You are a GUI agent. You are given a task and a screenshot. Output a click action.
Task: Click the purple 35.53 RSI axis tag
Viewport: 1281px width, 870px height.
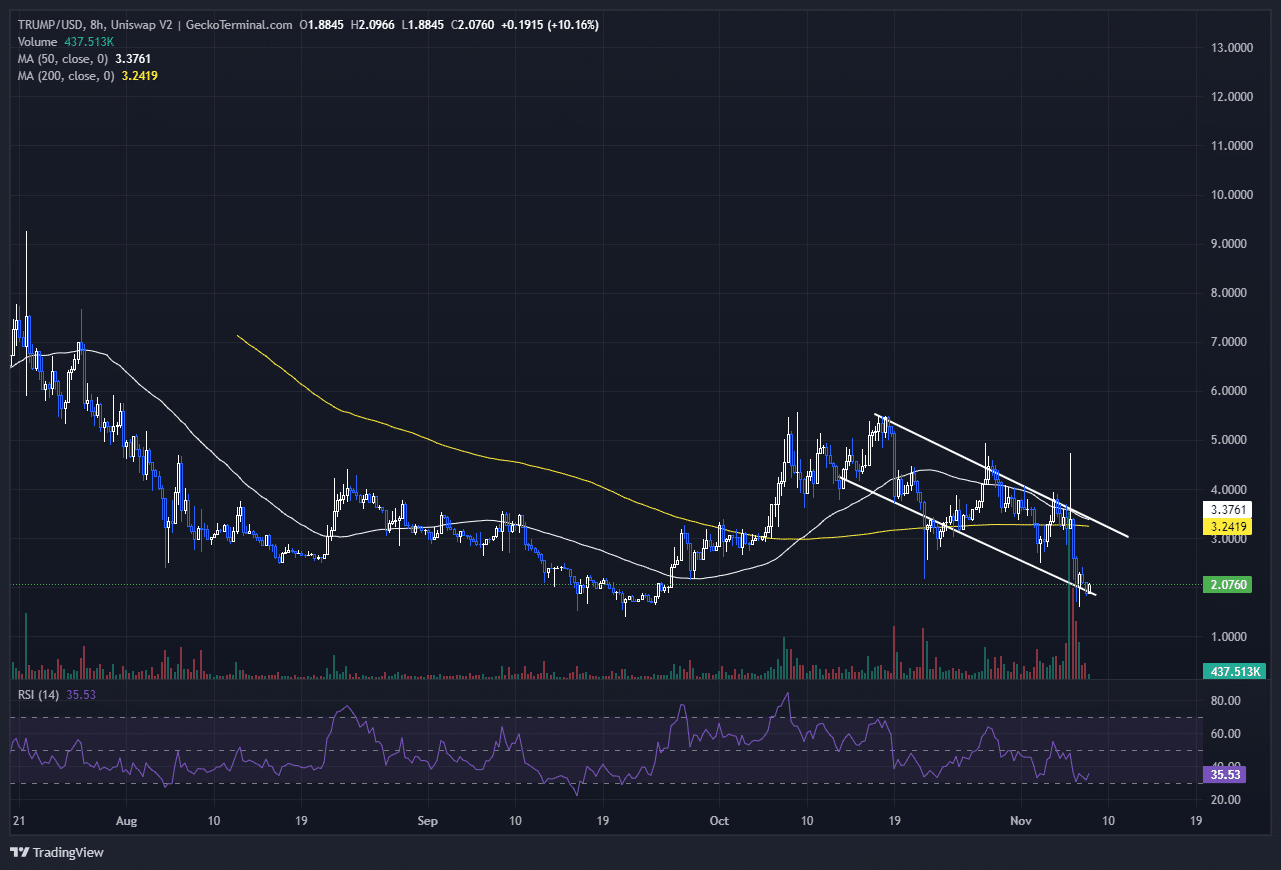[x=1223, y=774]
